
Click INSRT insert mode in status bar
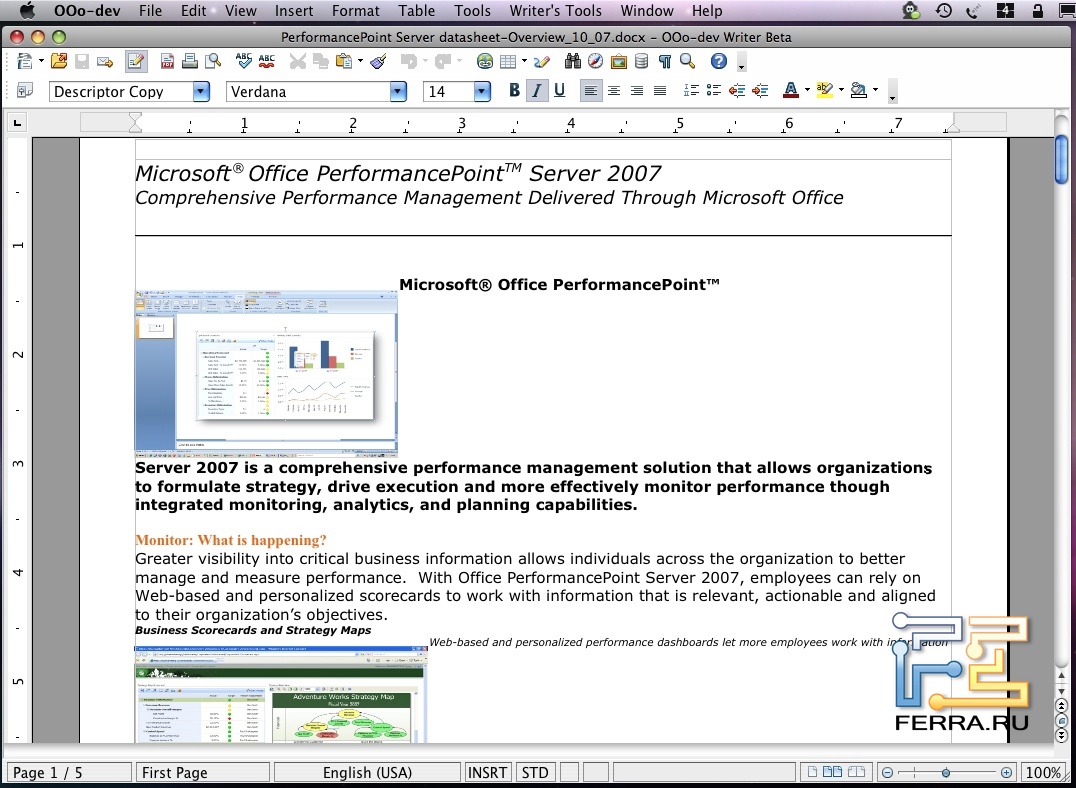coord(487,773)
